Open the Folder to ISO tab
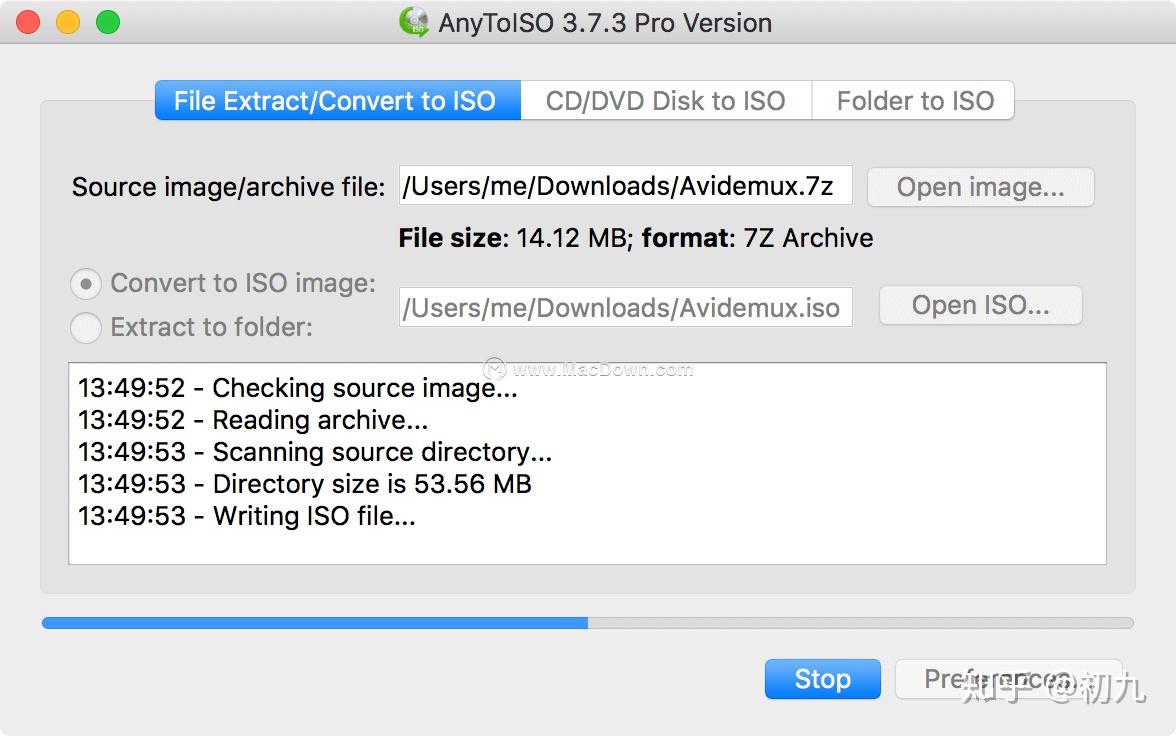Screen dimensions: 1176x736 click(913, 100)
